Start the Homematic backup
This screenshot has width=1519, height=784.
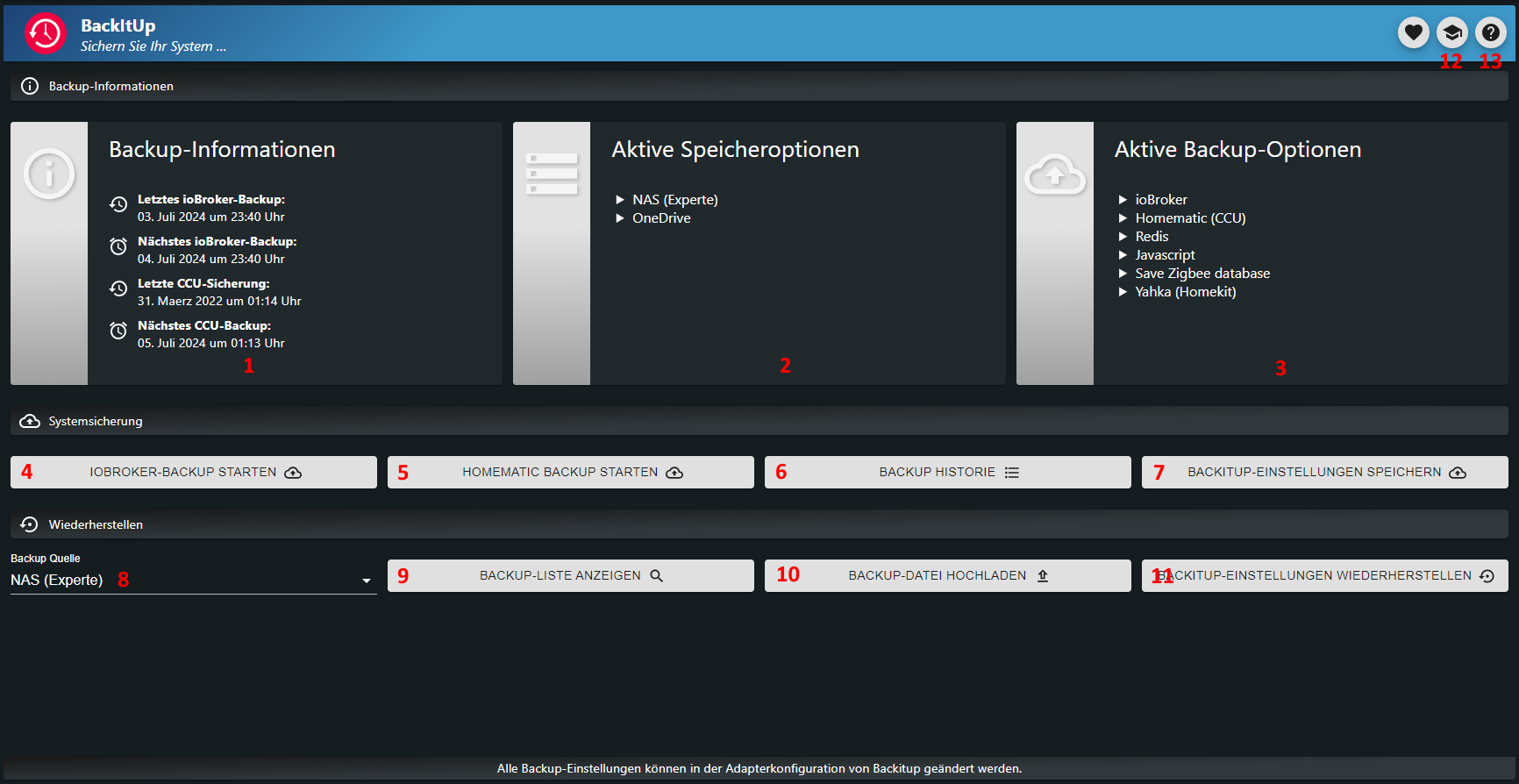pos(571,472)
